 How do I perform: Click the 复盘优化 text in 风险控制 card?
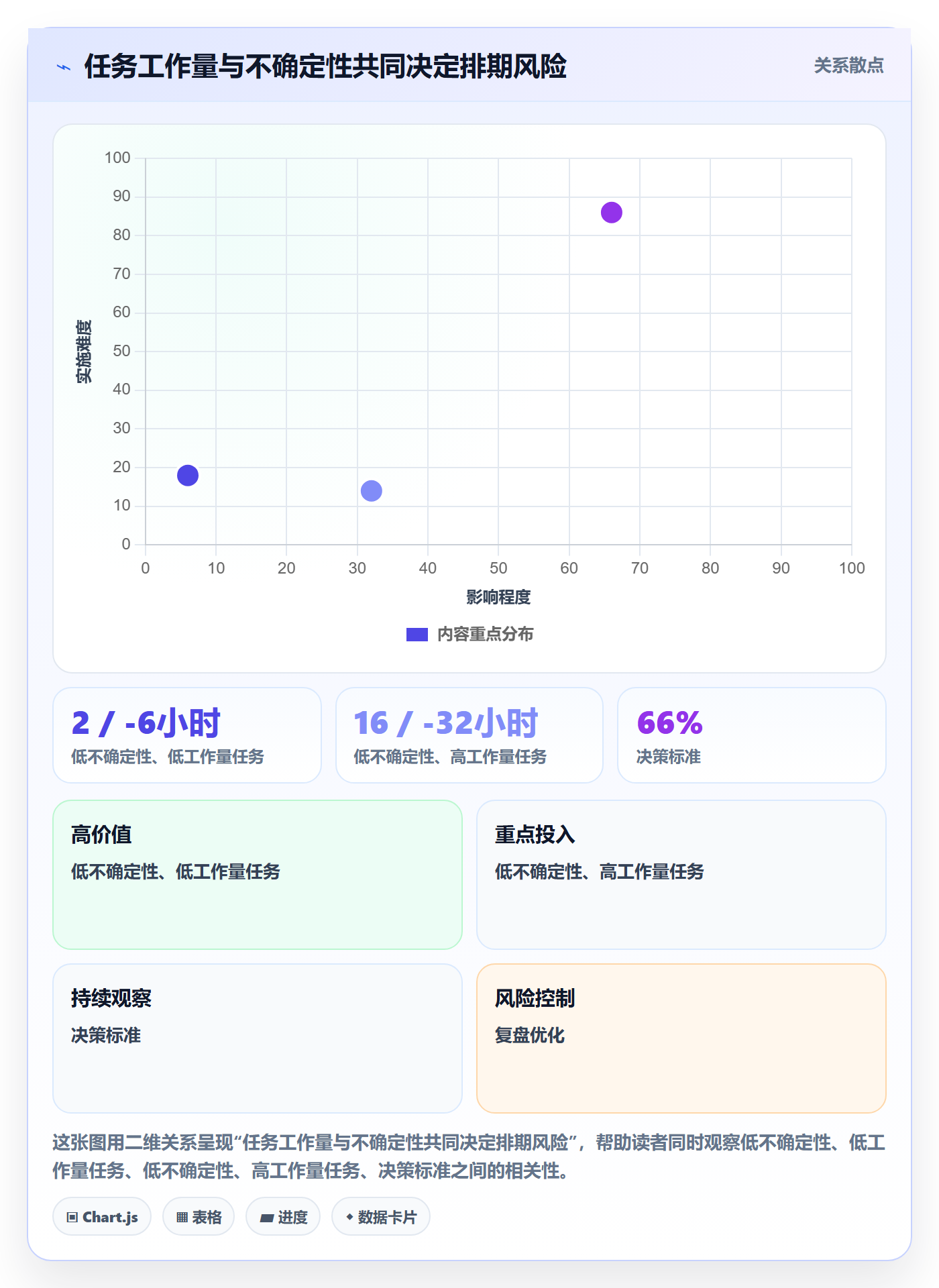tap(530, 1035)
